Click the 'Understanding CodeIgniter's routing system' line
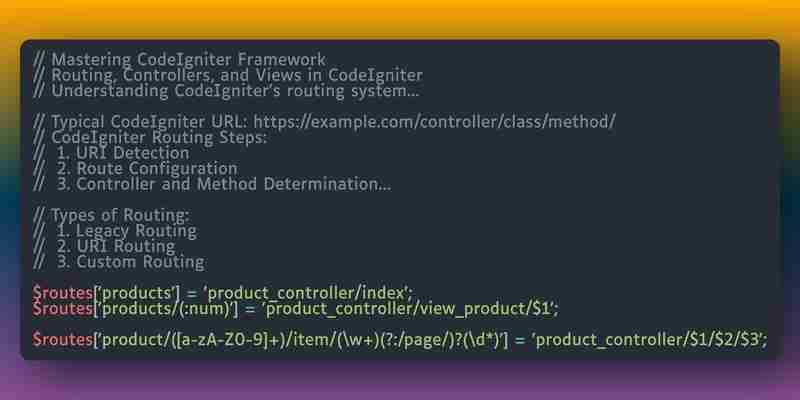The width and height of the screenshot is (800, 400). [x=226, y=91]
